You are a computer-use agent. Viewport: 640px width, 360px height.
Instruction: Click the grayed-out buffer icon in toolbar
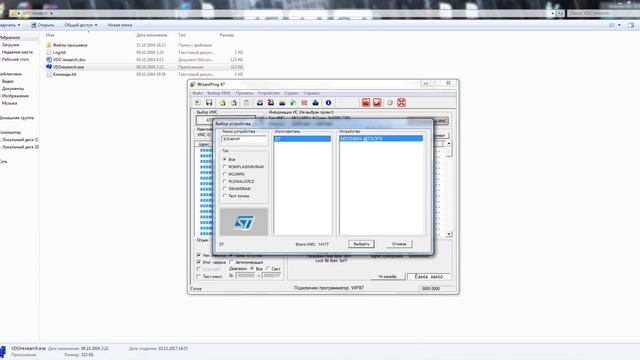[x=246, y=102]
